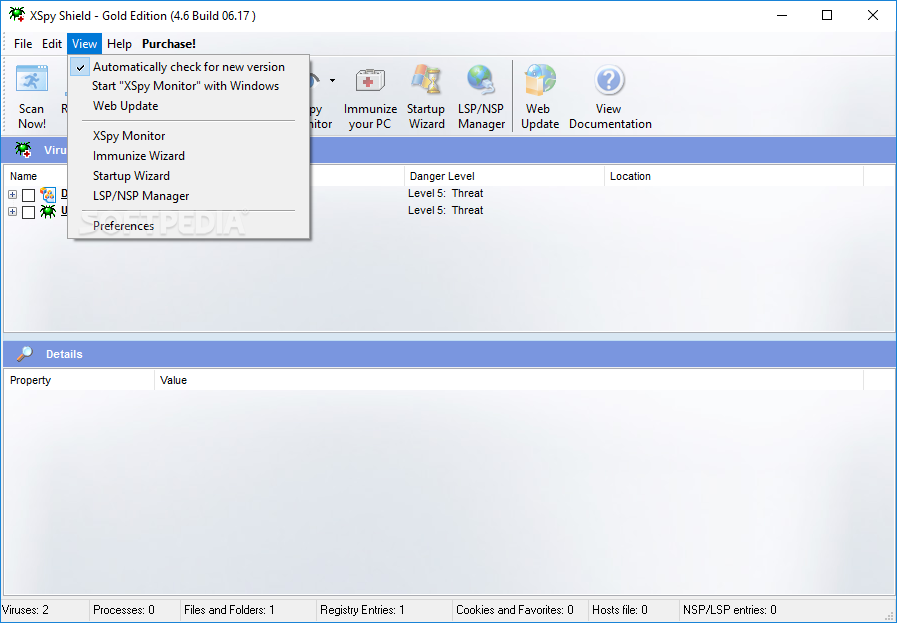This screenshot has height=623, width=897.
Task: Expand the second virus tree entry
Action: (x=13, y=212)
